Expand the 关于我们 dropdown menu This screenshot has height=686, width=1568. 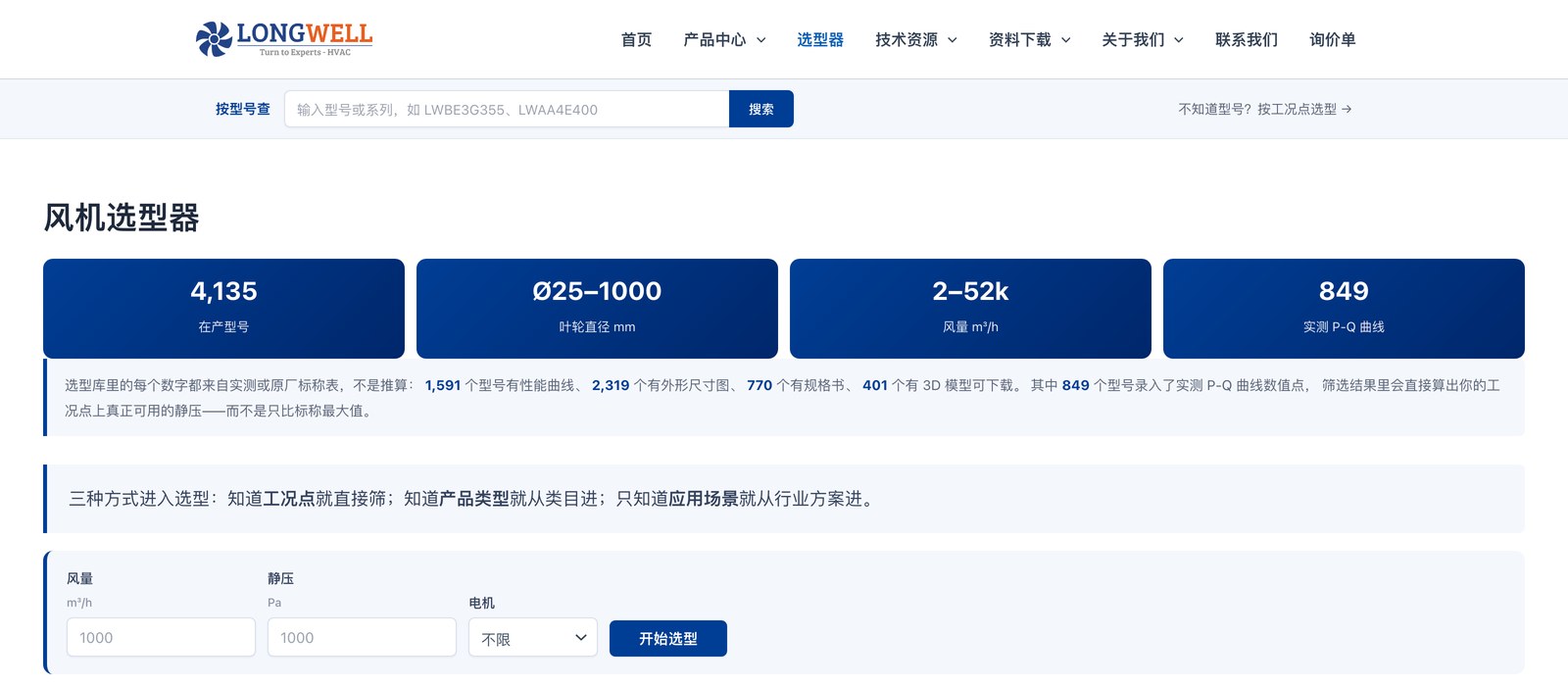click(x=1143, y=39)
